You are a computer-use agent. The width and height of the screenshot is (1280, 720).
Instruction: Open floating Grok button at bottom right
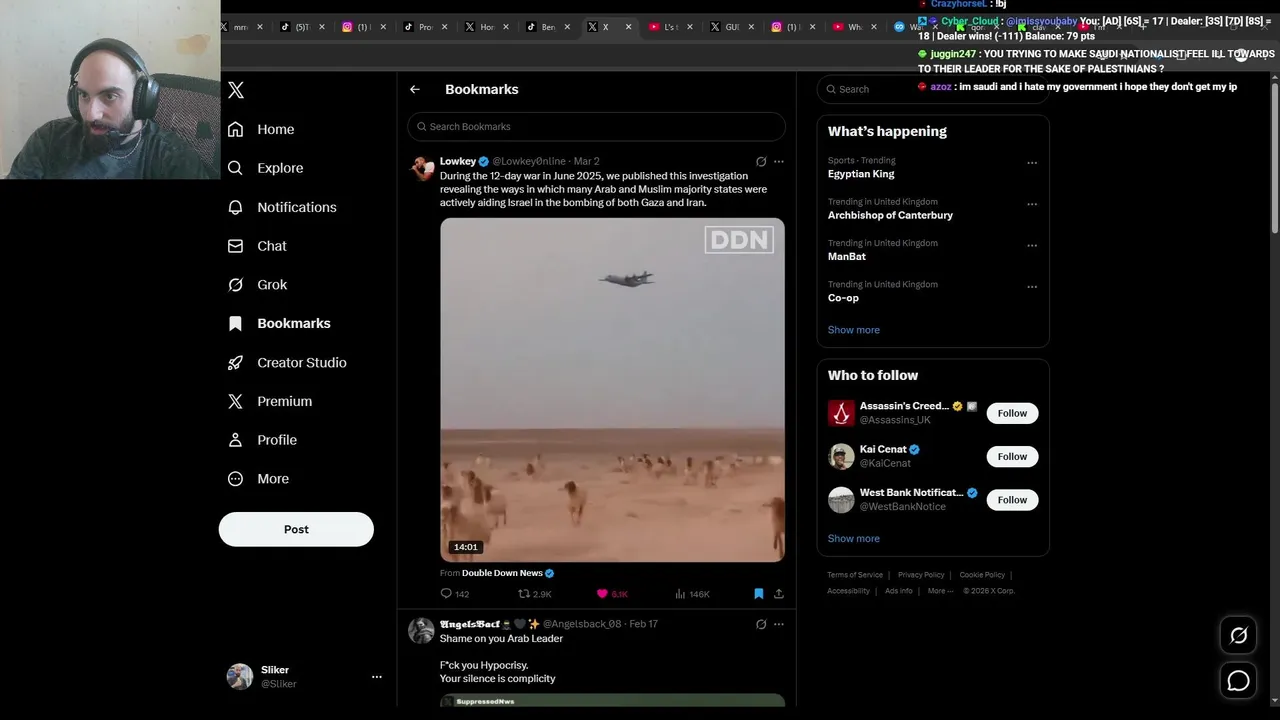coord(1238,635)
